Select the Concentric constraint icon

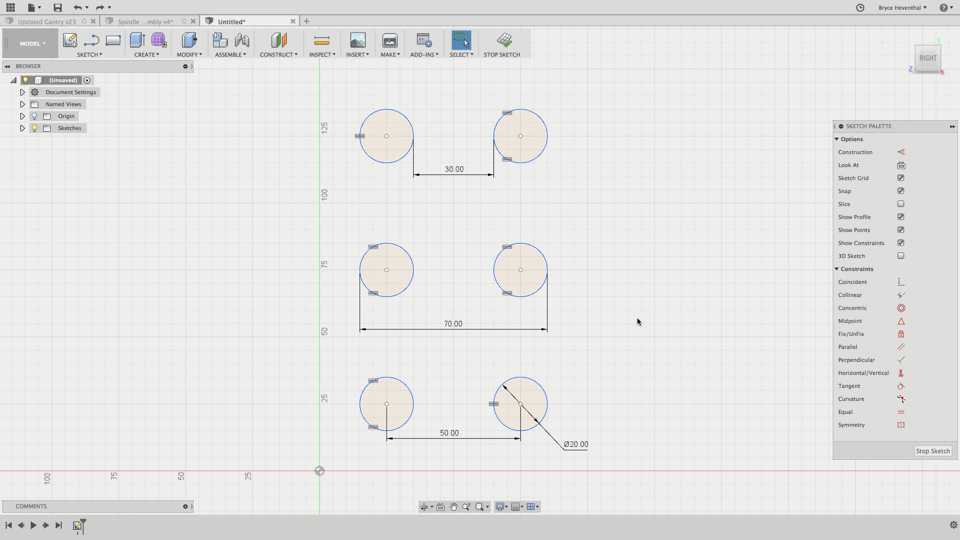tap(901, 308)
